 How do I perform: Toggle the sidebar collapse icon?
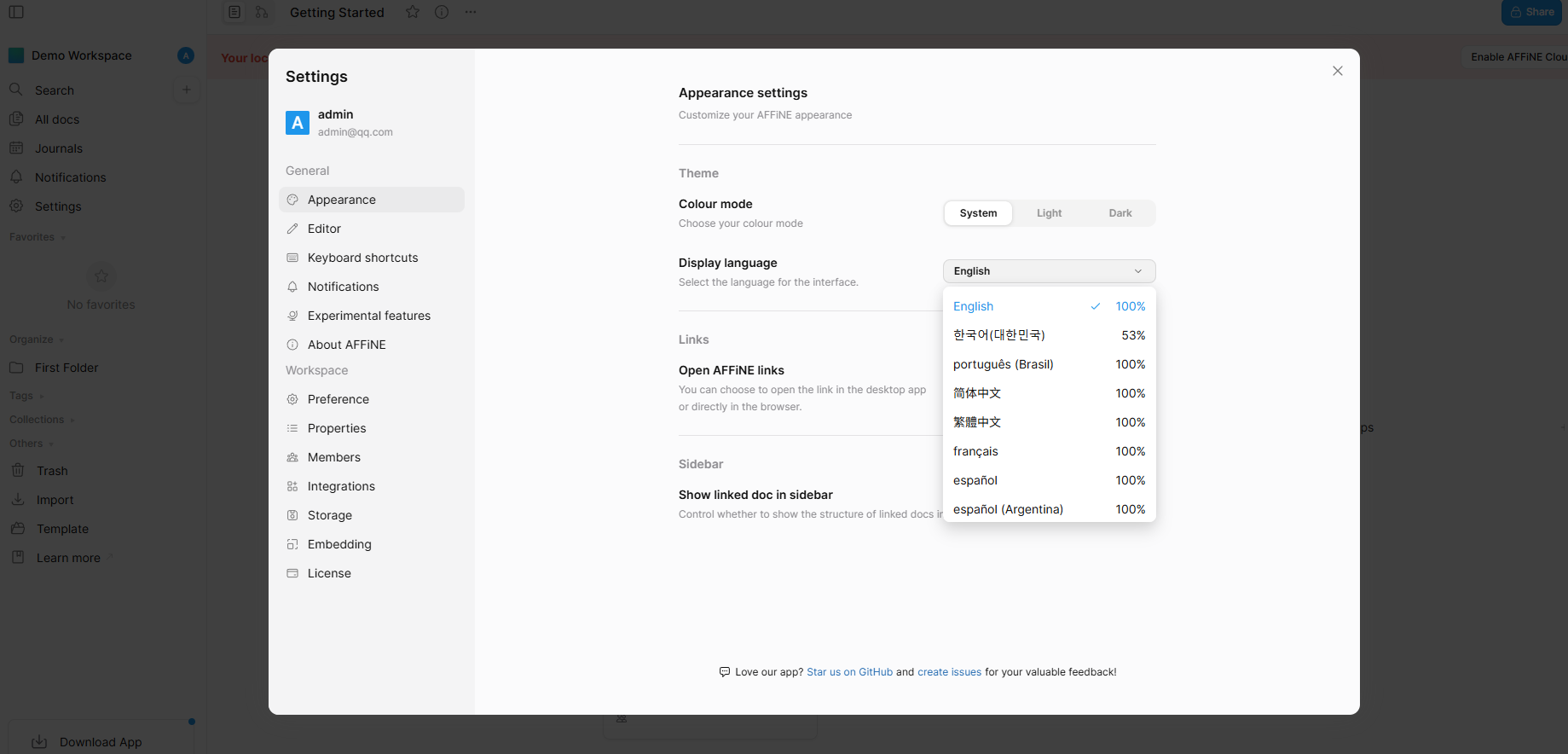pyautogui.click(x=16, y=12)
